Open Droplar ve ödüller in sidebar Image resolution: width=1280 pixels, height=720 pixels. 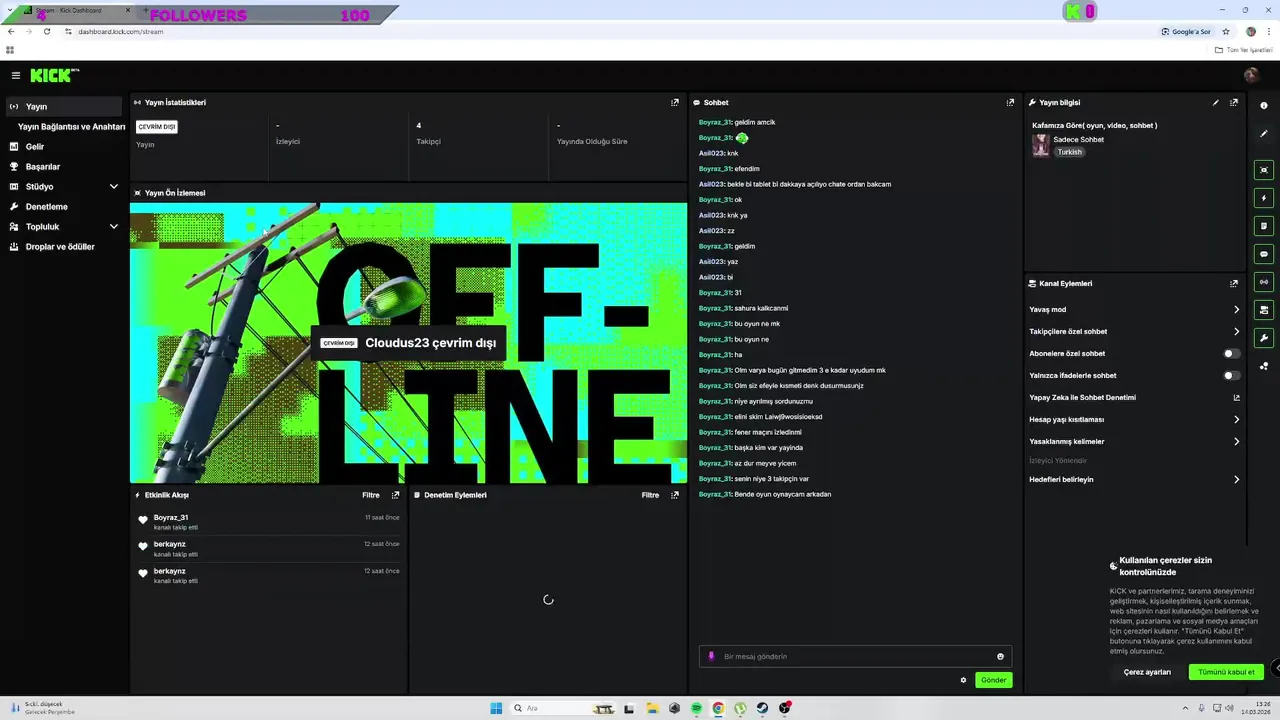64,246
